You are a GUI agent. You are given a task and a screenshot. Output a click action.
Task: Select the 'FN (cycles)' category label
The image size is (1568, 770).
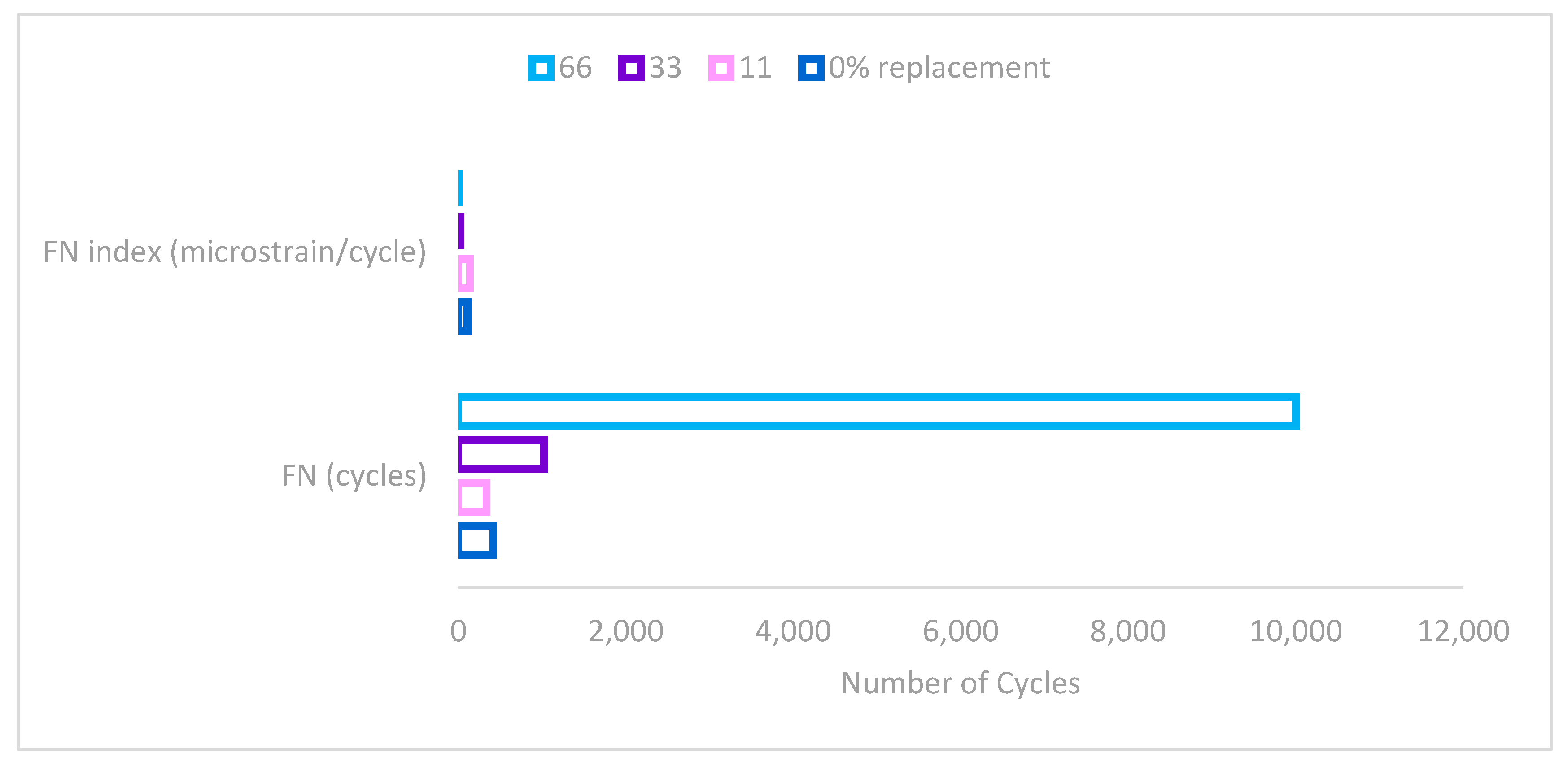(354, 476)
